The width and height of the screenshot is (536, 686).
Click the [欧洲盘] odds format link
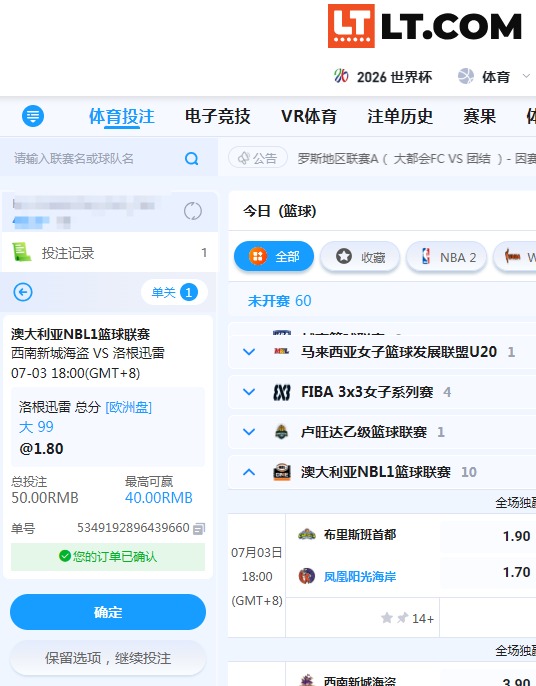[129, 407]
